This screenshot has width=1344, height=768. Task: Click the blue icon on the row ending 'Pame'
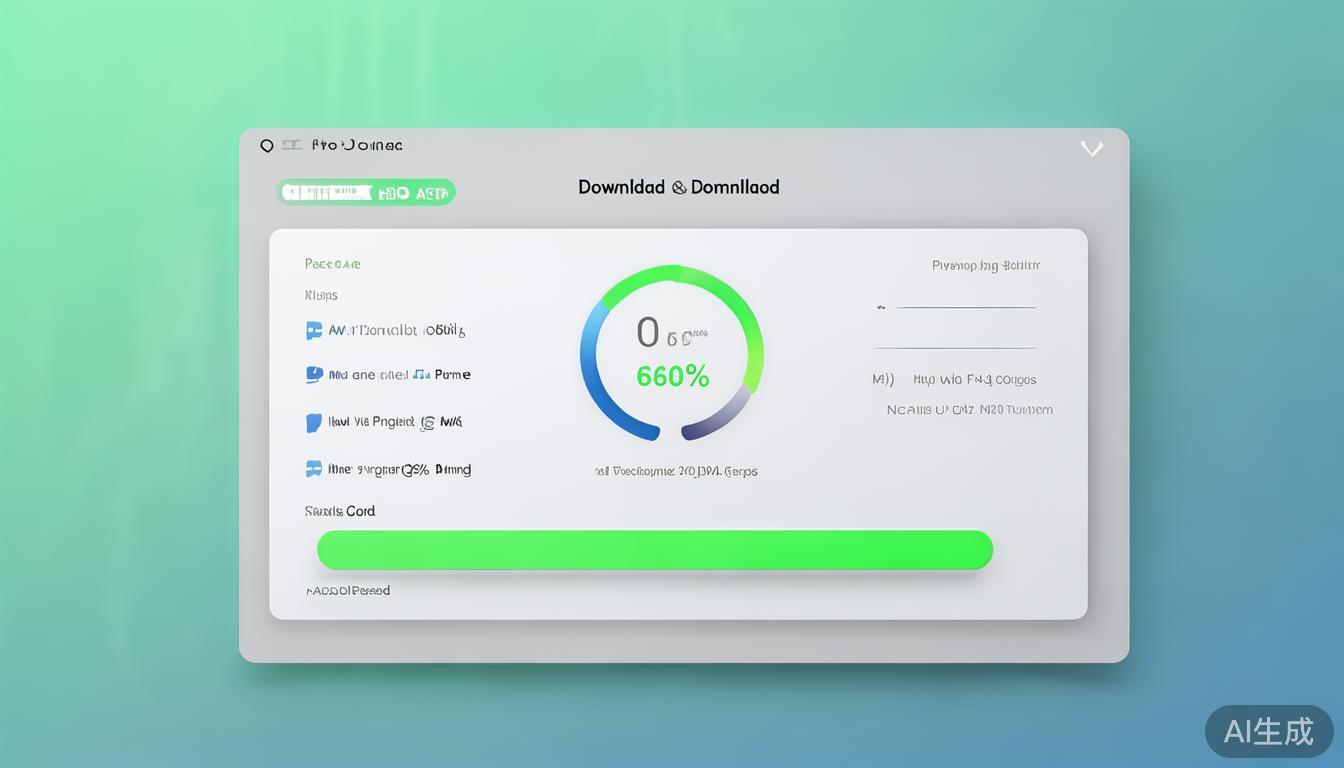point(314,375)
